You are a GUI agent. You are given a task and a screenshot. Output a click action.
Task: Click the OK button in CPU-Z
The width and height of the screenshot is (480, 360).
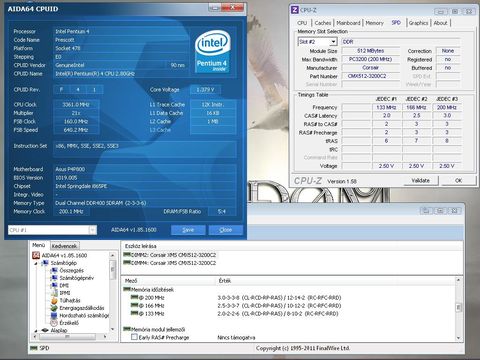(x=458, y=180)
